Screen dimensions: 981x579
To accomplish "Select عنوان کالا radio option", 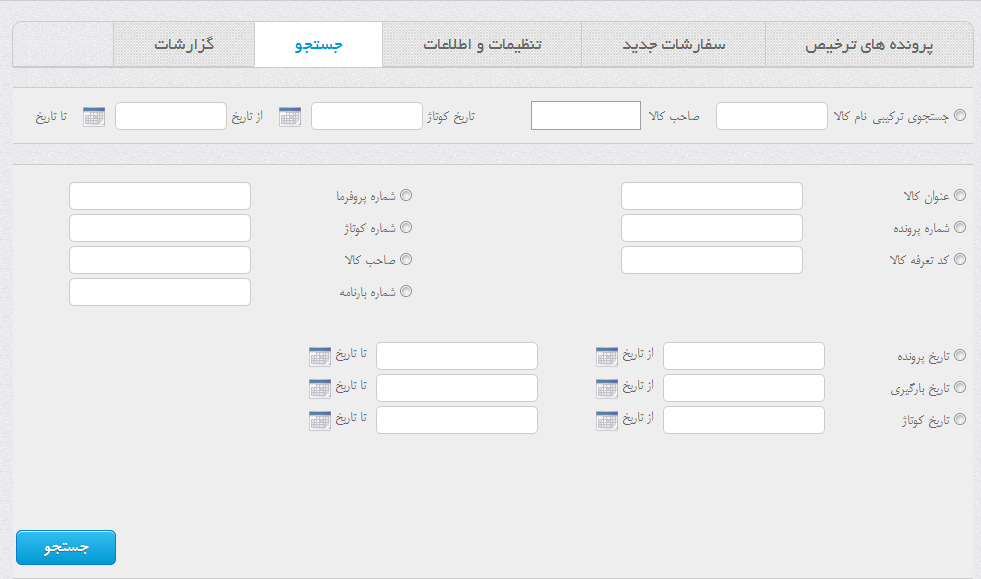I will point(960,195).
